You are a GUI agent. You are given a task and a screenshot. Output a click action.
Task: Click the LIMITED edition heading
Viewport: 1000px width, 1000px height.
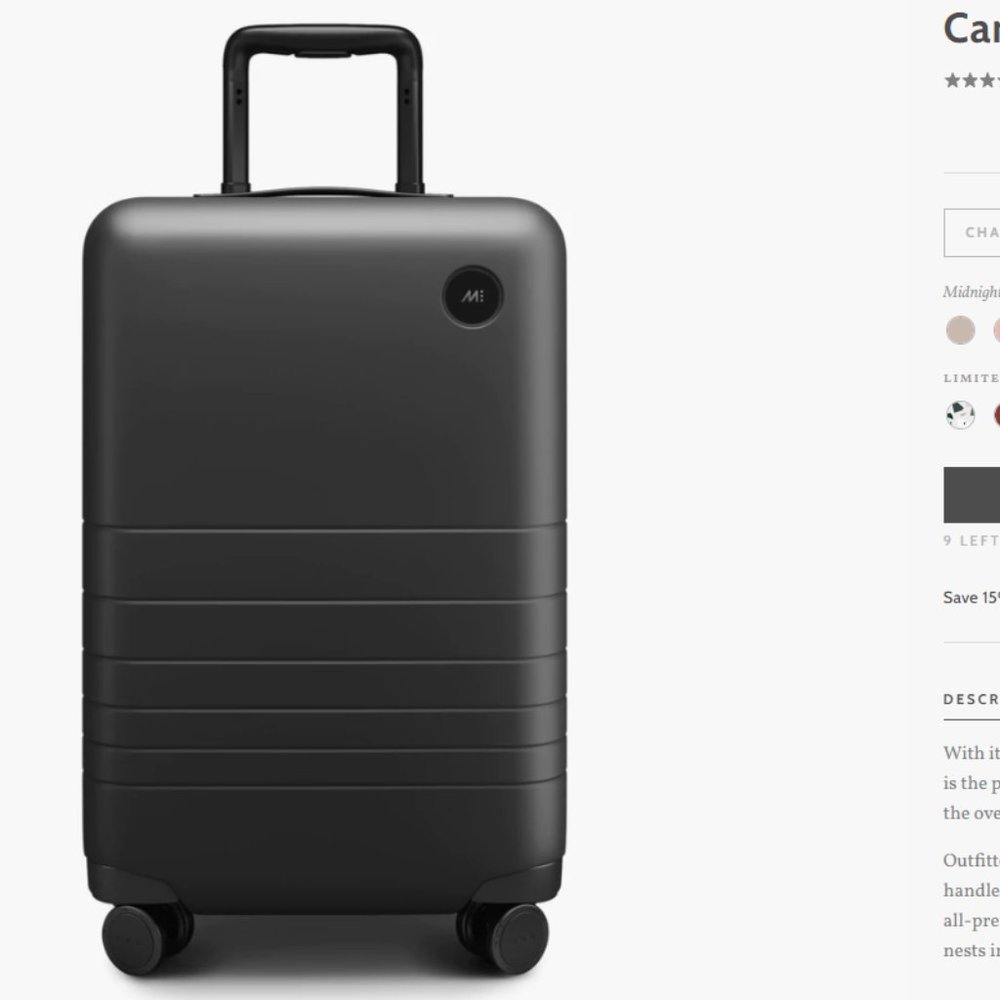tap(970, 378)
